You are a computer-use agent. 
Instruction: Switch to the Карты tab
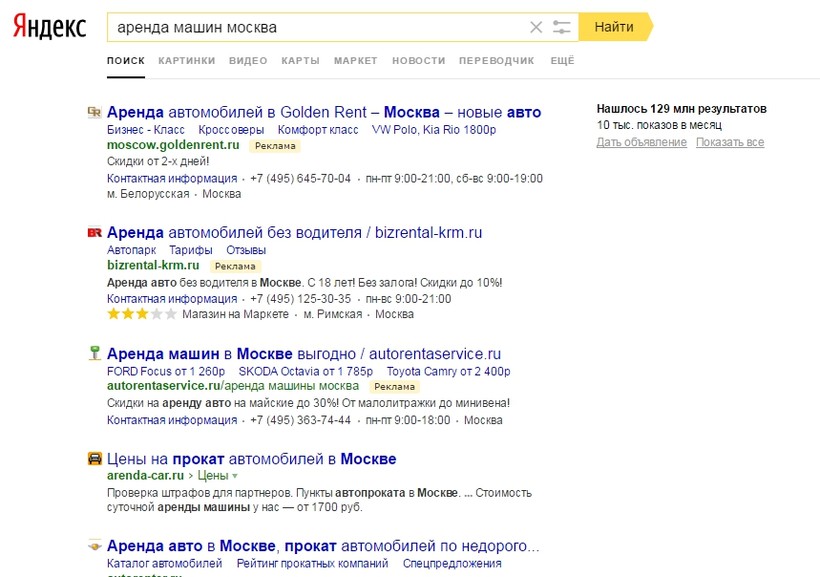point(300,61)
